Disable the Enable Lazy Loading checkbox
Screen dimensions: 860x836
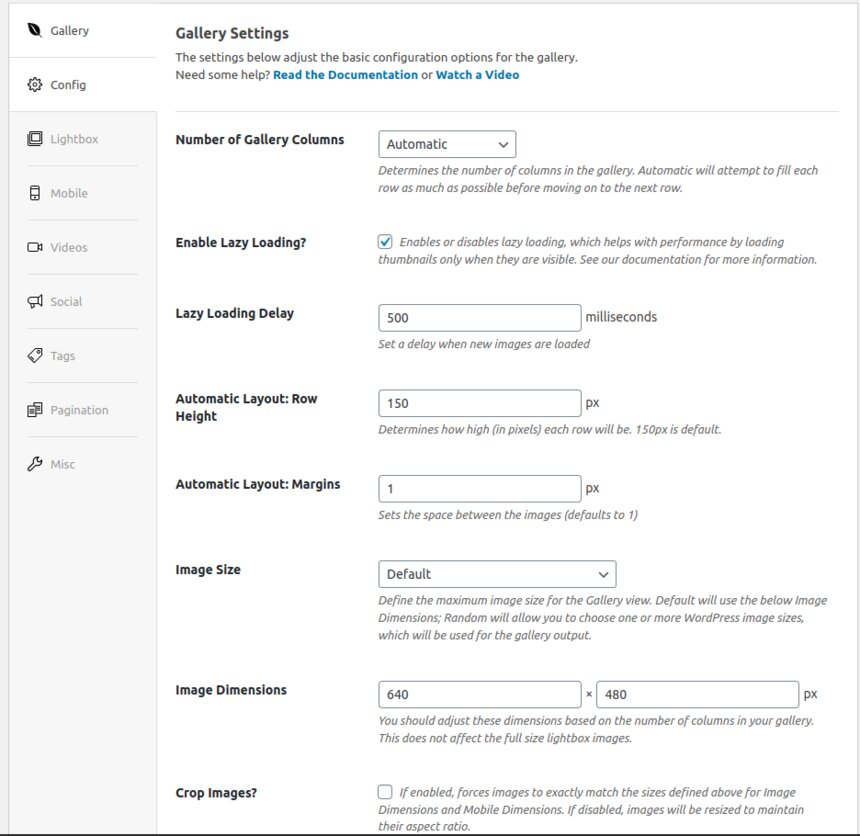pyautogui.click(x=385, y=241)
